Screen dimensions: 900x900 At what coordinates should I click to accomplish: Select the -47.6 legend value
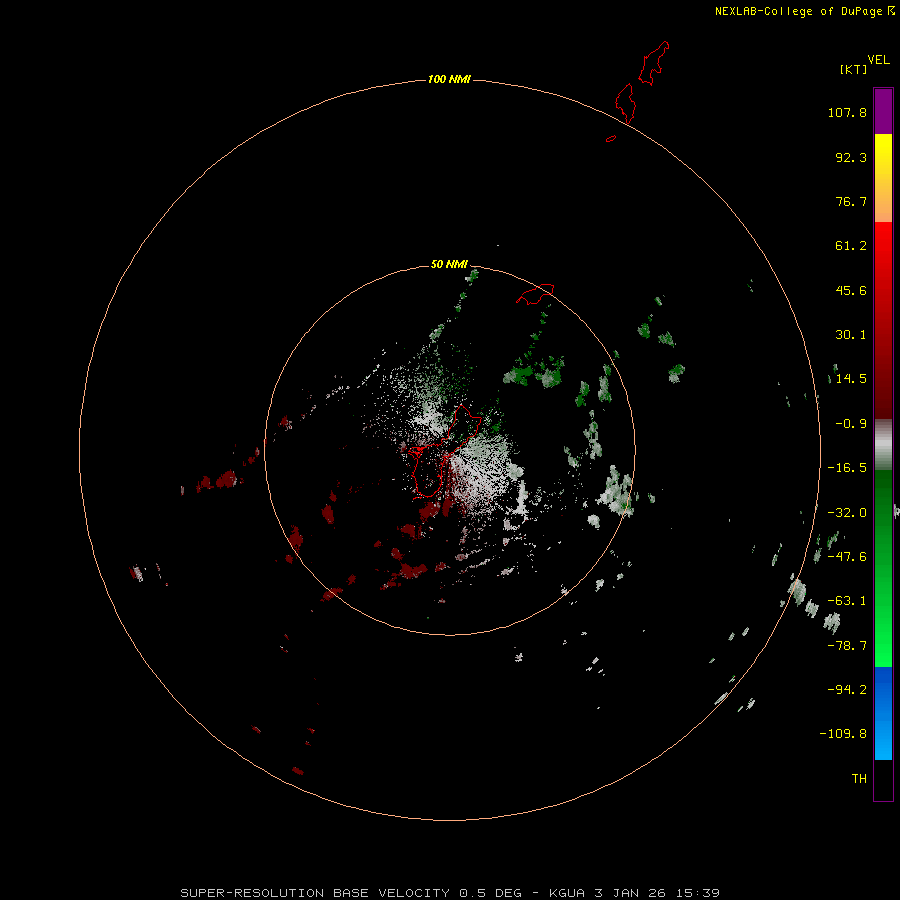(847, 557)
